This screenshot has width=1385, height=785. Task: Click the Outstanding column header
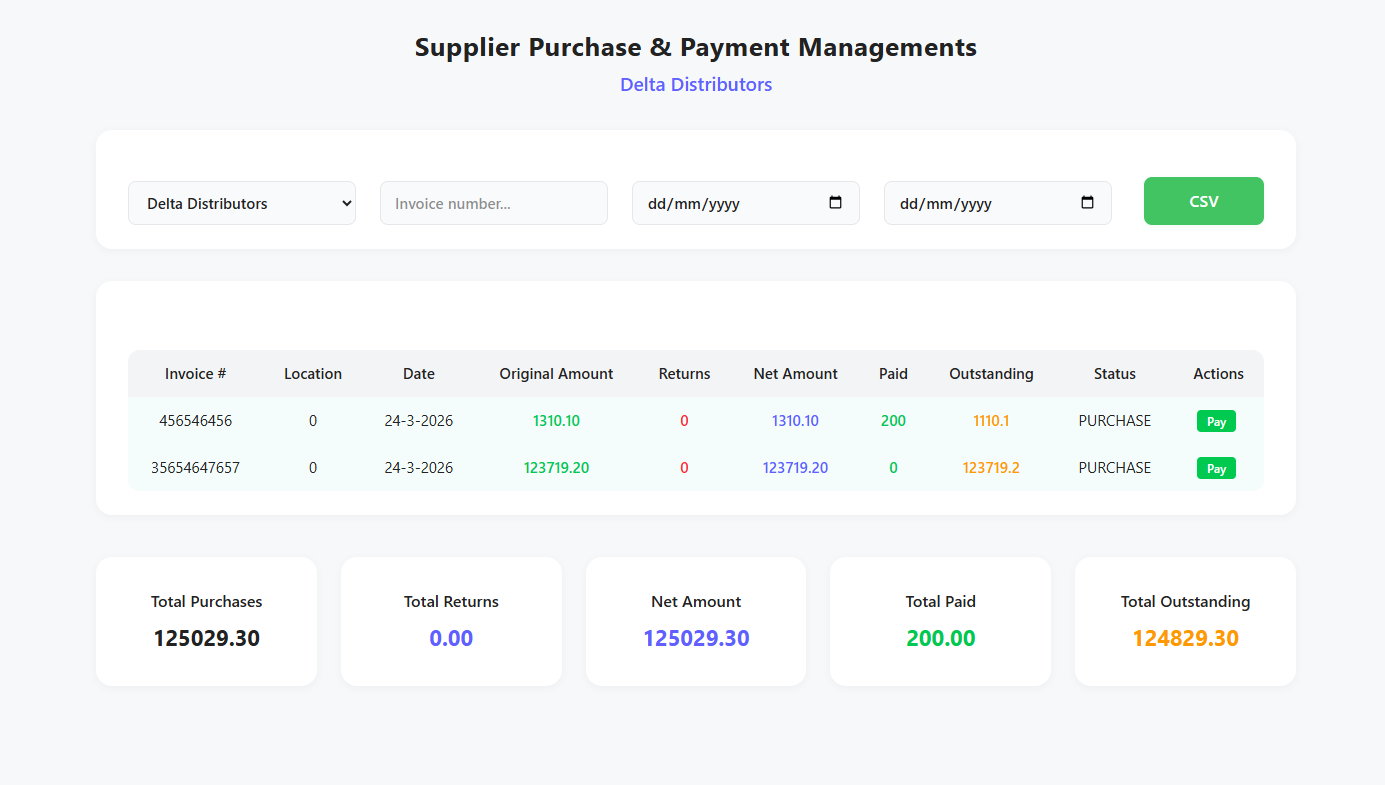[991, 374]
